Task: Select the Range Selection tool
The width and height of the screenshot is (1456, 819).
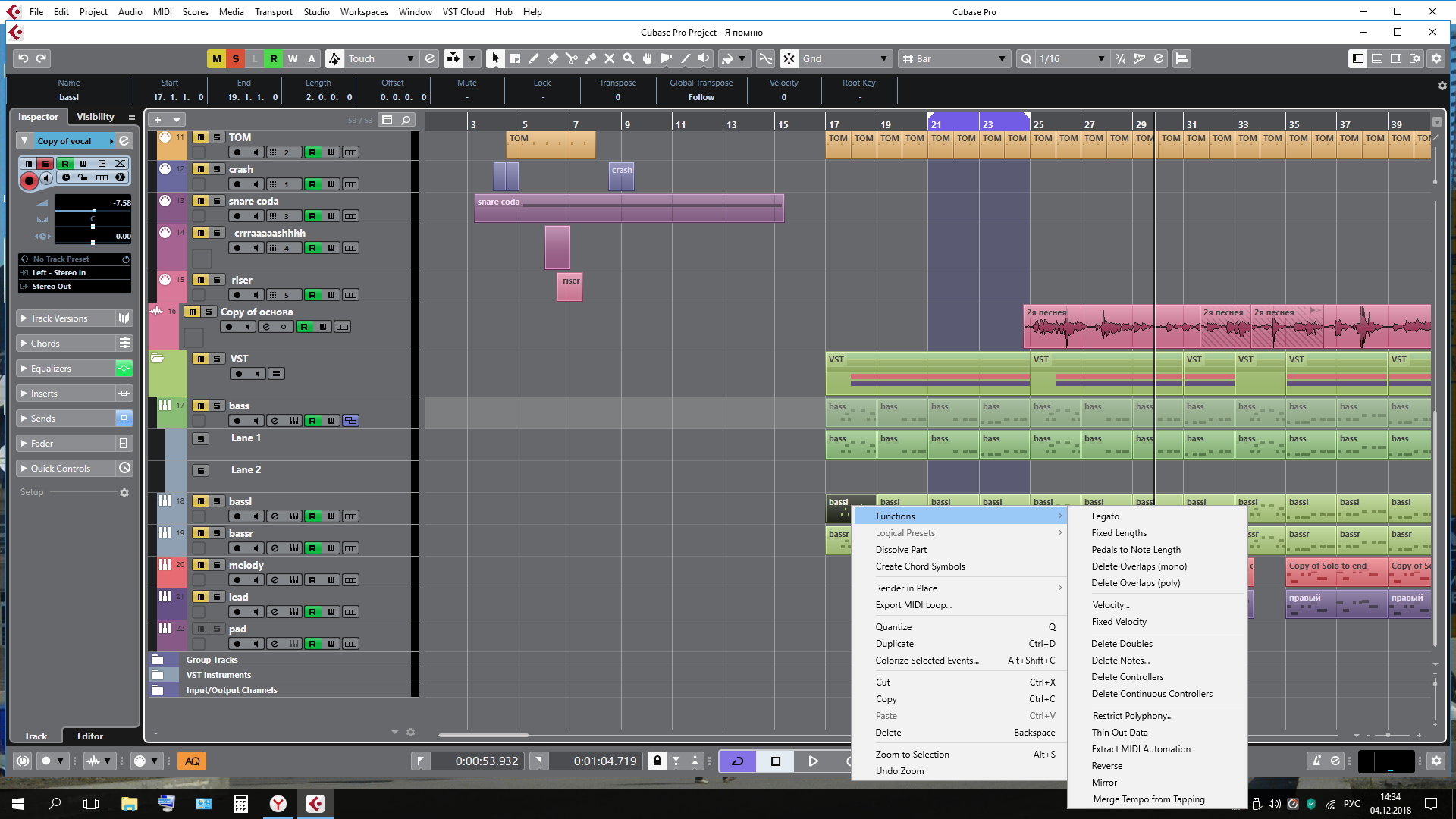Action: [x=515, y=58]
